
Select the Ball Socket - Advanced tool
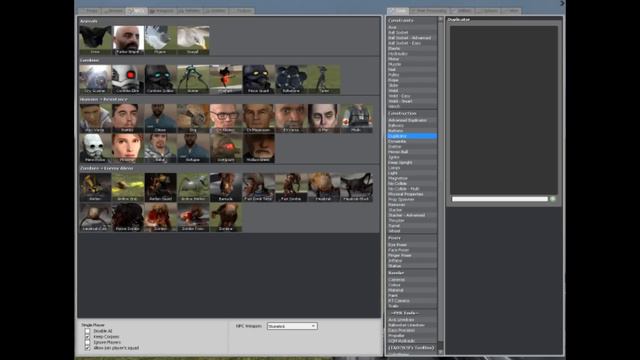pos(411,38)
